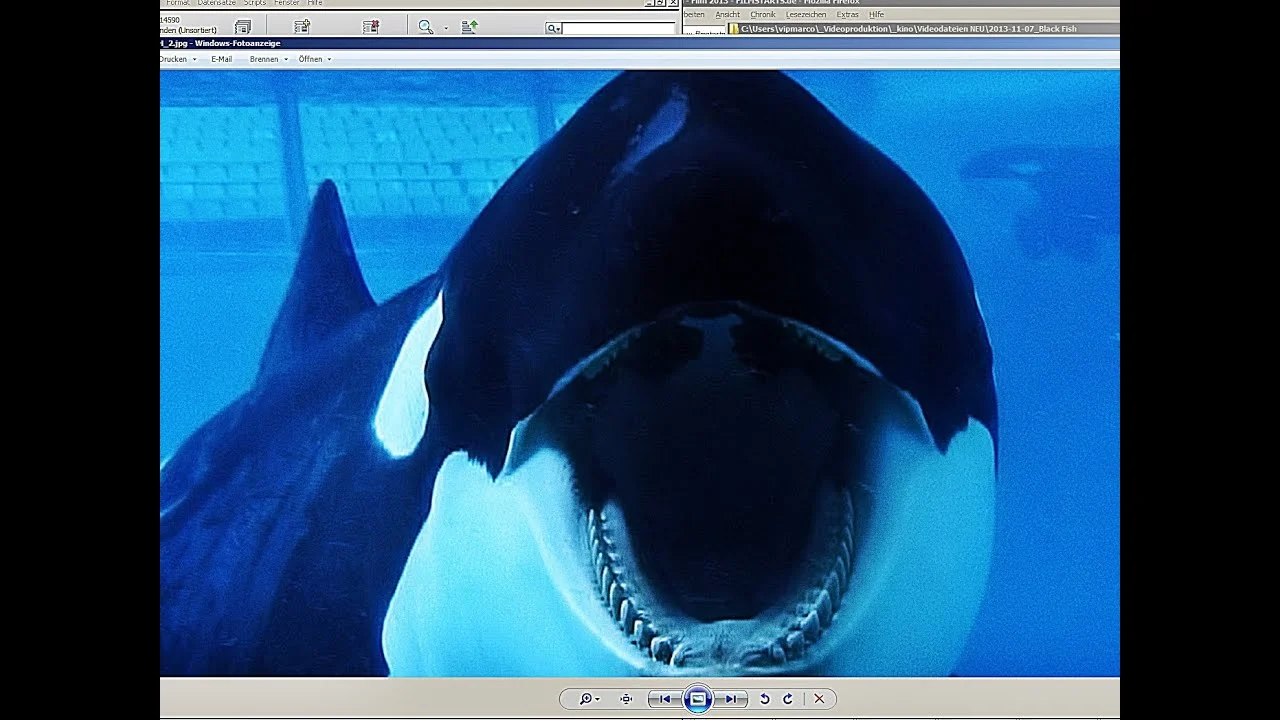Expand the Drucken dropdown menu
The height and width of the screenshot is (720, 1280).
tap(177, 59)
